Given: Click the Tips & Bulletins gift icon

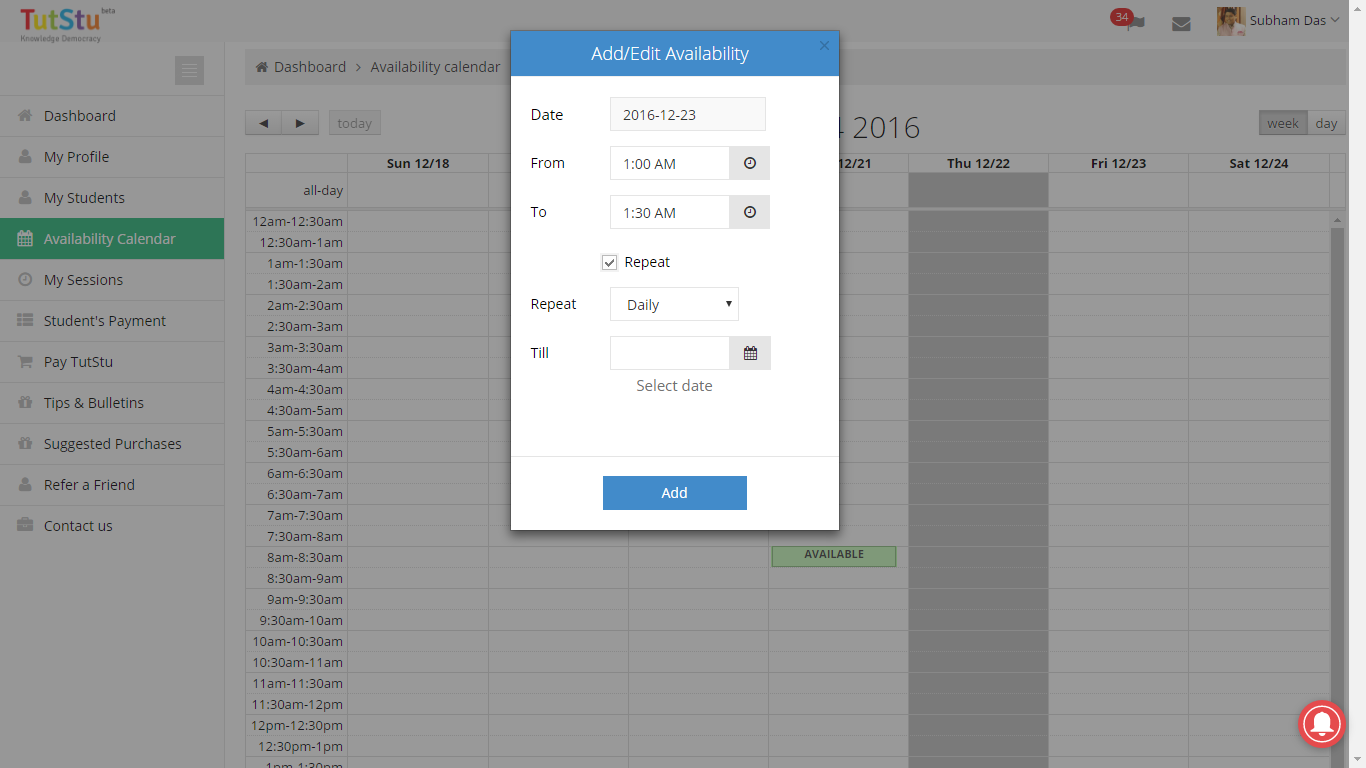Looking at the screenshot, I should coord(25,402).
